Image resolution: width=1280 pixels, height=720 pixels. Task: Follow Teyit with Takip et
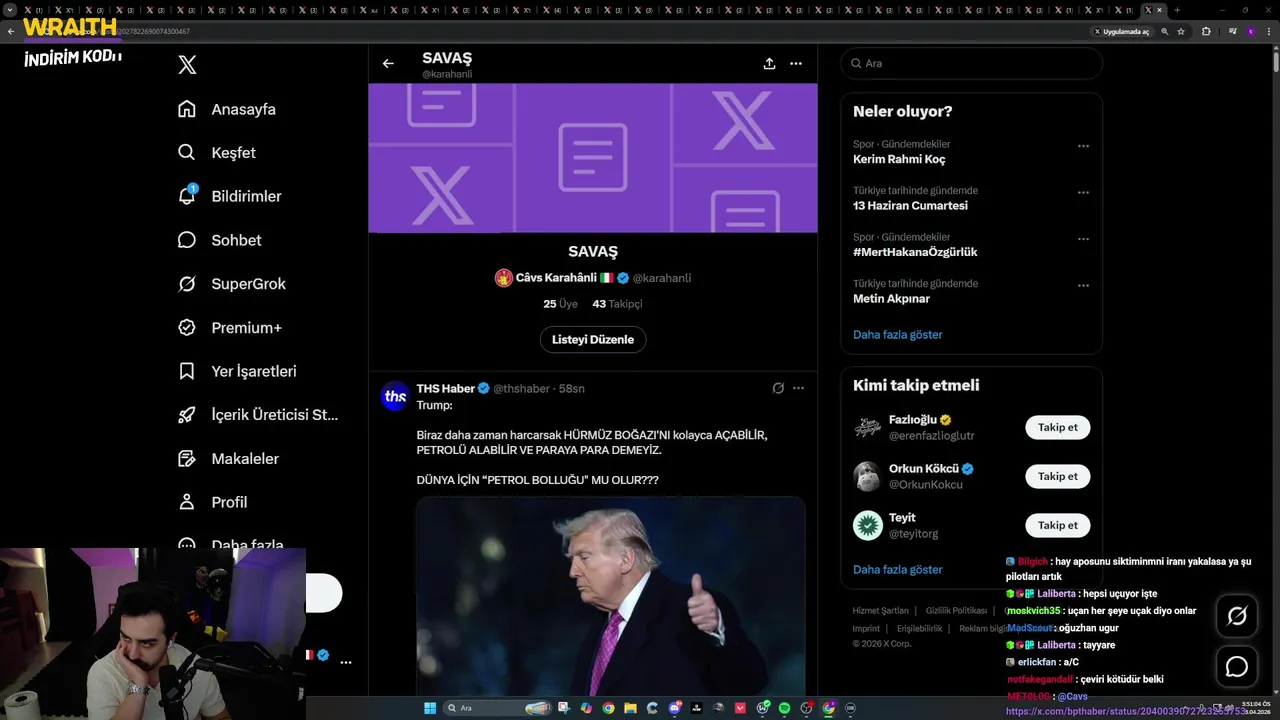[1057, 525]
